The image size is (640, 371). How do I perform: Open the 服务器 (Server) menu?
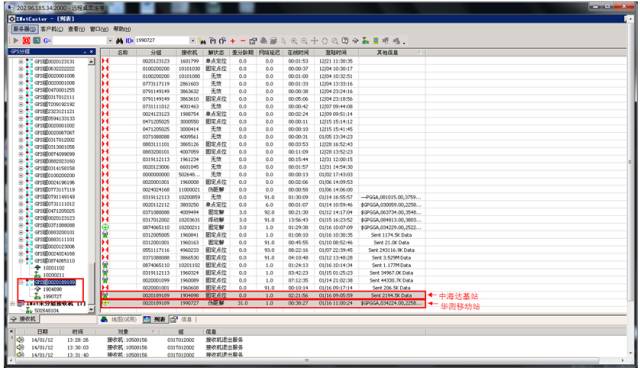[x=25, y=29]
